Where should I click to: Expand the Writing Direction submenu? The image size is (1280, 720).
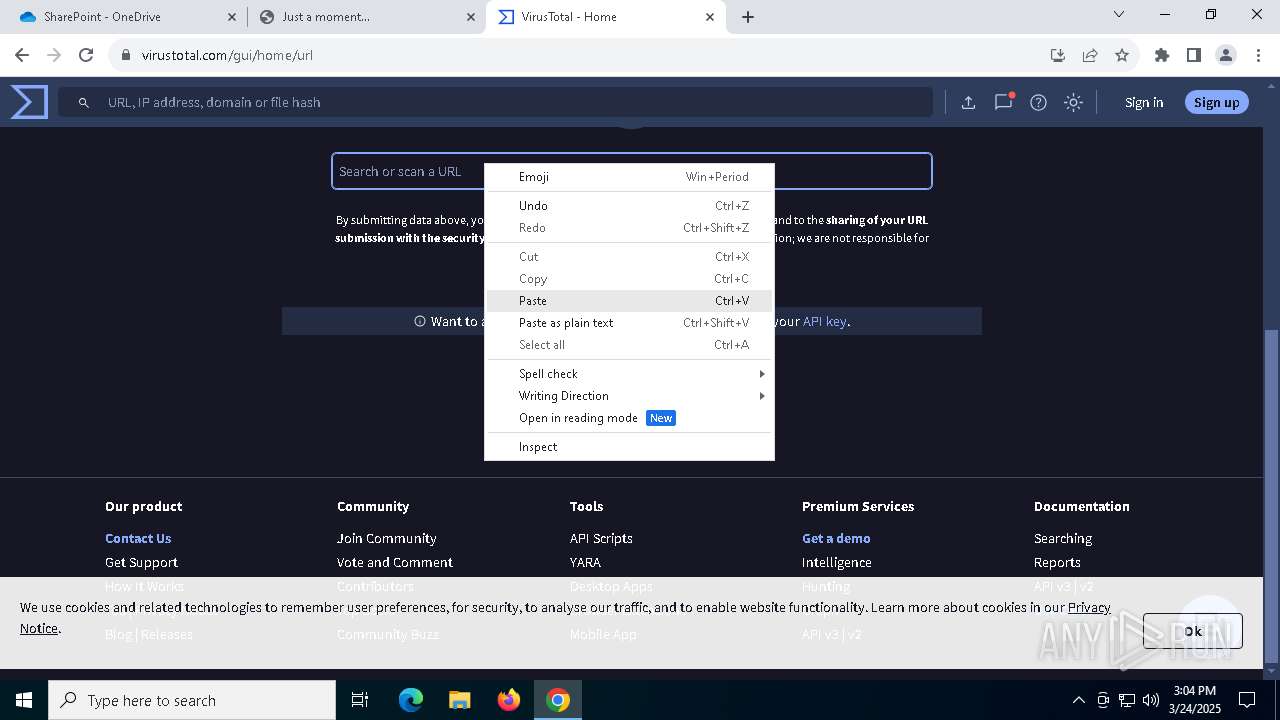click(x=629, y=395)
